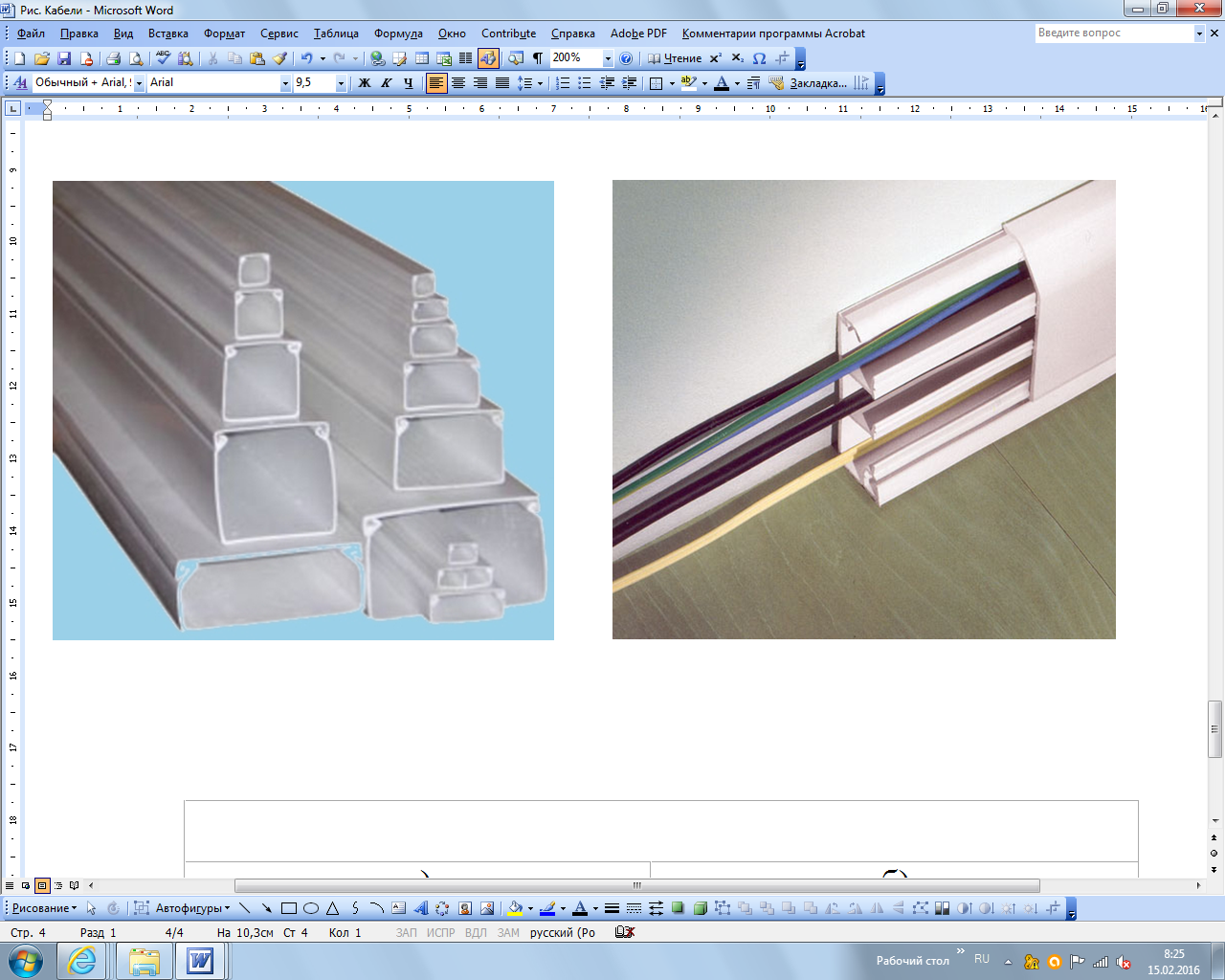Screen dimensions: 1225x980
Task: Create a new blank document
Action: (19, 58)
